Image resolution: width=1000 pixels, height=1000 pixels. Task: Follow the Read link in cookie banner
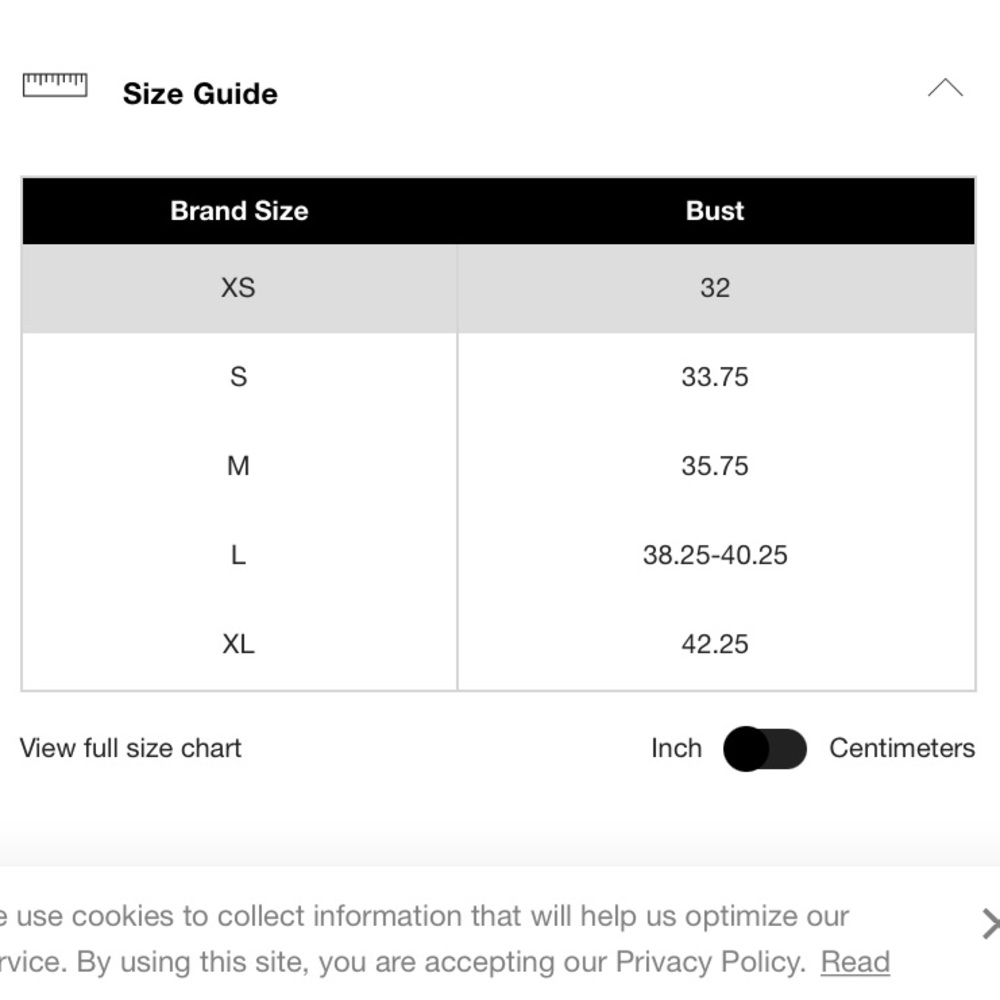[x=855, y=962]
